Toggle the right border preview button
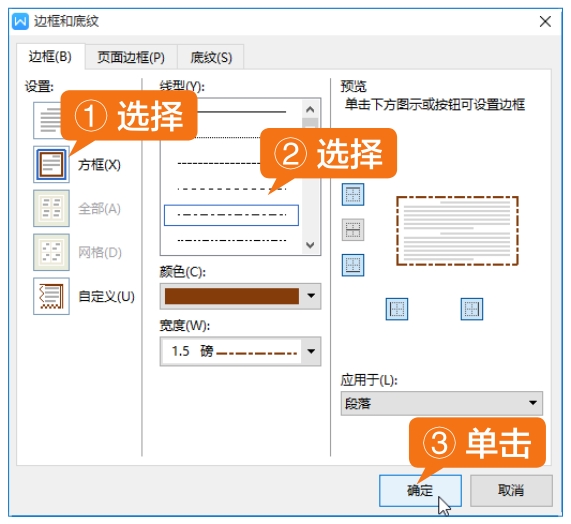Screen dimensions: 571x524 [472, 309]
